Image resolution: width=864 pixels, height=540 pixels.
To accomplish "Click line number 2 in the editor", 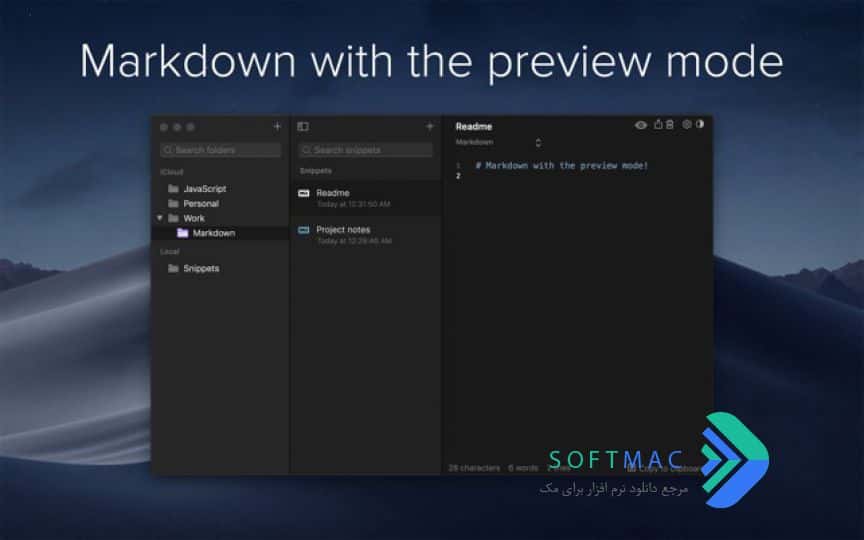I will [458, 176].
